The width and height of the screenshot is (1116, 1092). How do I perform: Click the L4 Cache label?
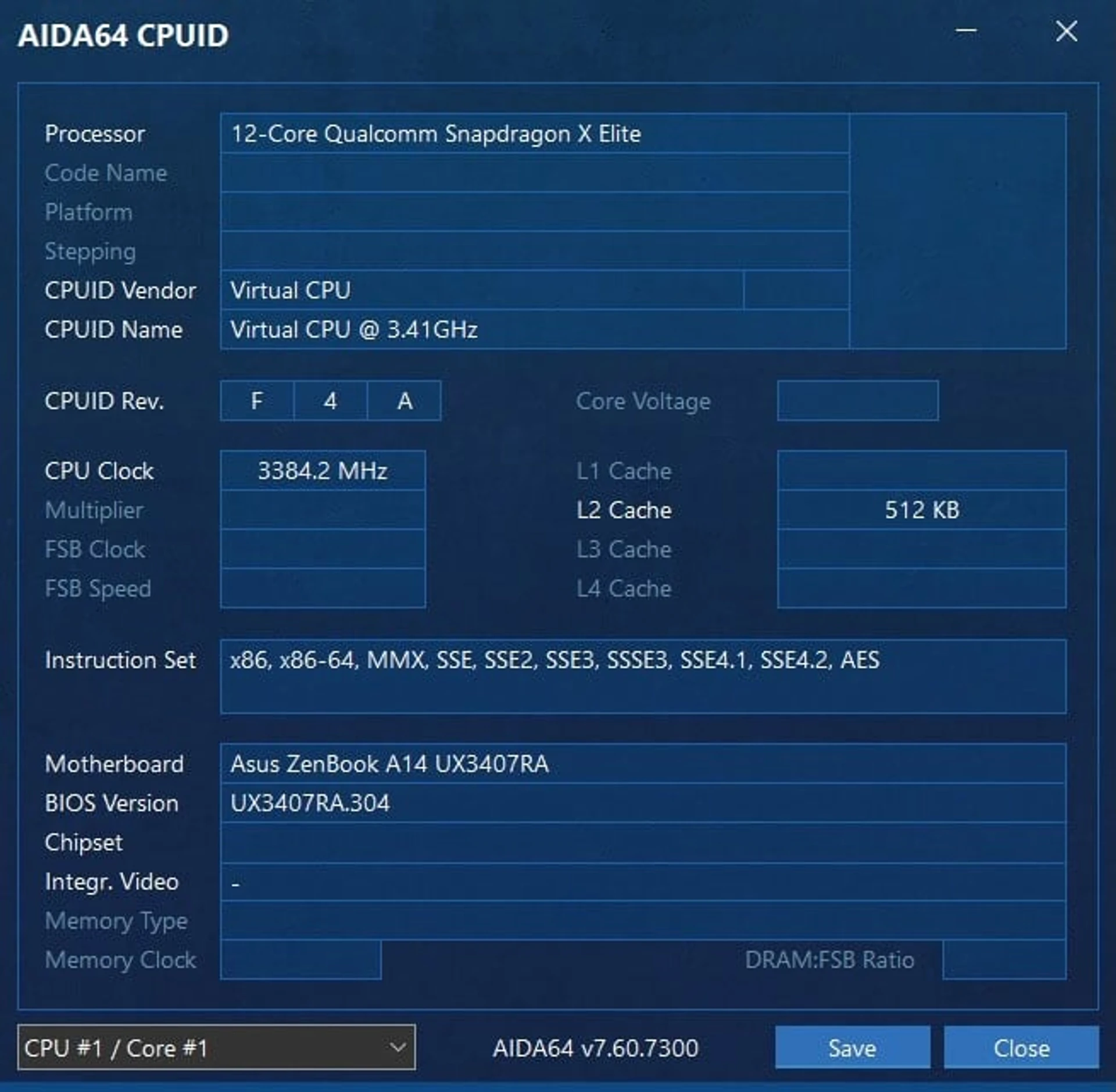[x=624, y=589]
